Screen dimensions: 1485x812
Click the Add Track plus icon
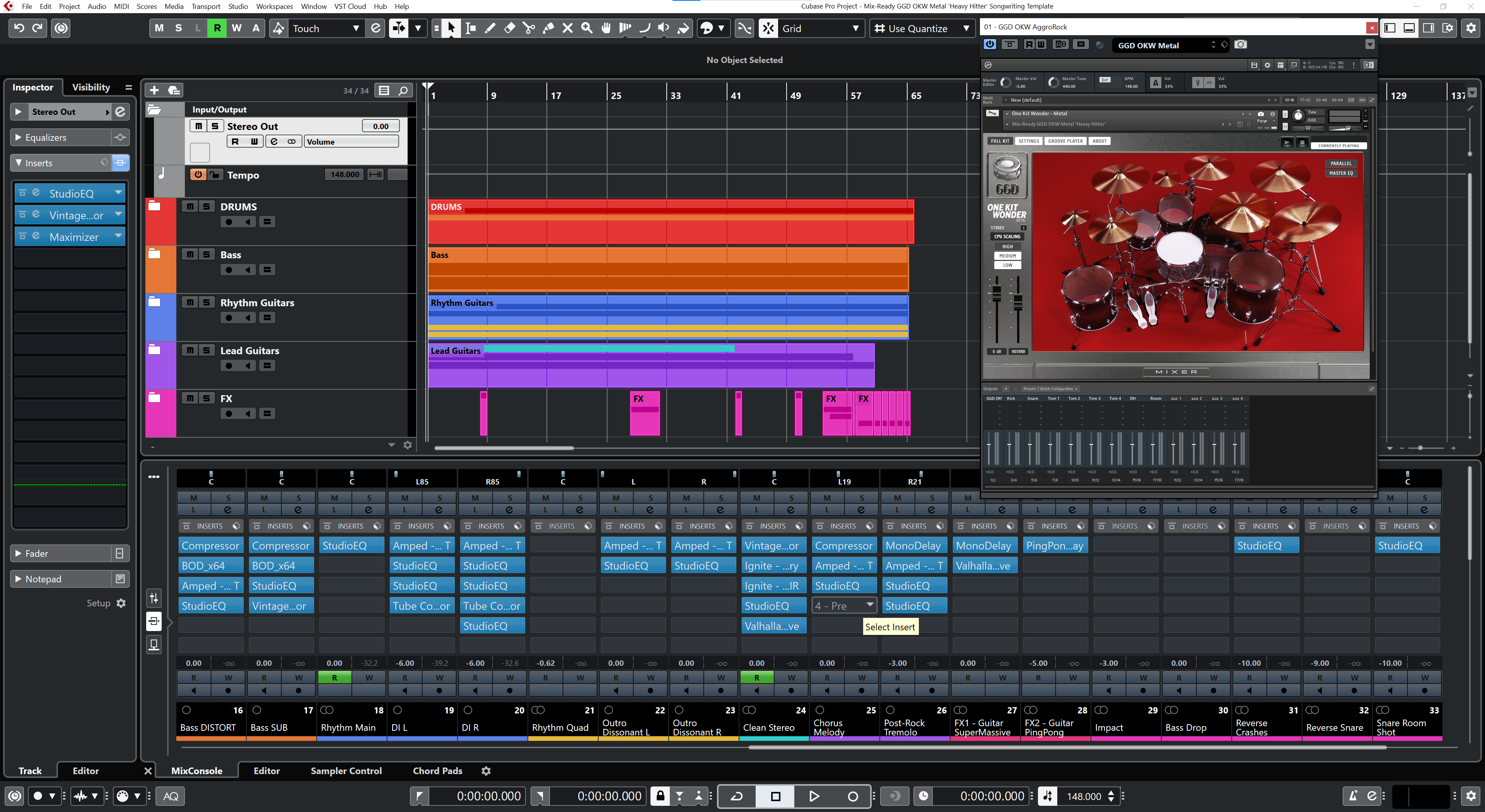(154, 90)
